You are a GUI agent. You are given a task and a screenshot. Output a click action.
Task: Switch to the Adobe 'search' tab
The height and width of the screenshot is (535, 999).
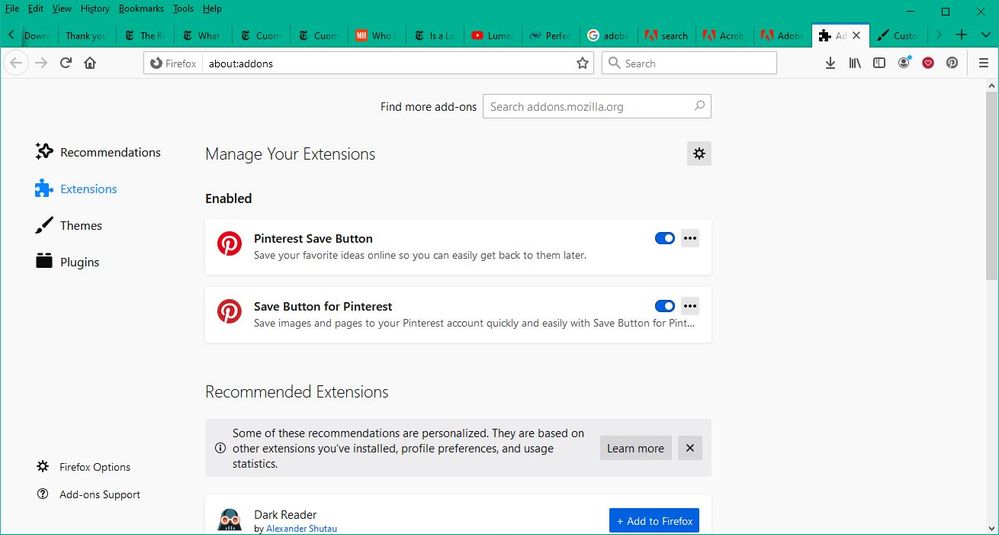pyautogui.click(x=666, y=36)
